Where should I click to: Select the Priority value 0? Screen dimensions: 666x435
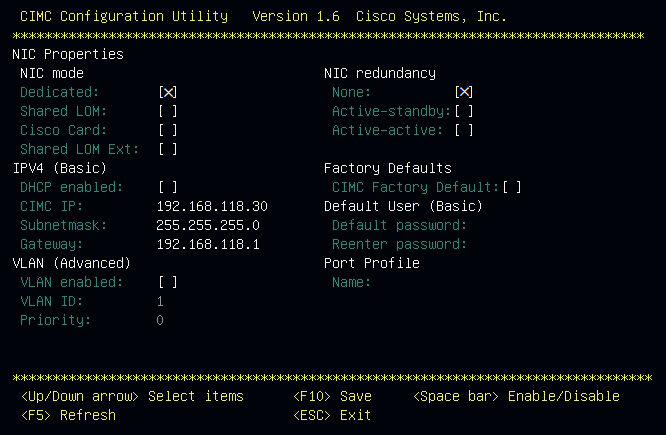[x=160, y=320]
